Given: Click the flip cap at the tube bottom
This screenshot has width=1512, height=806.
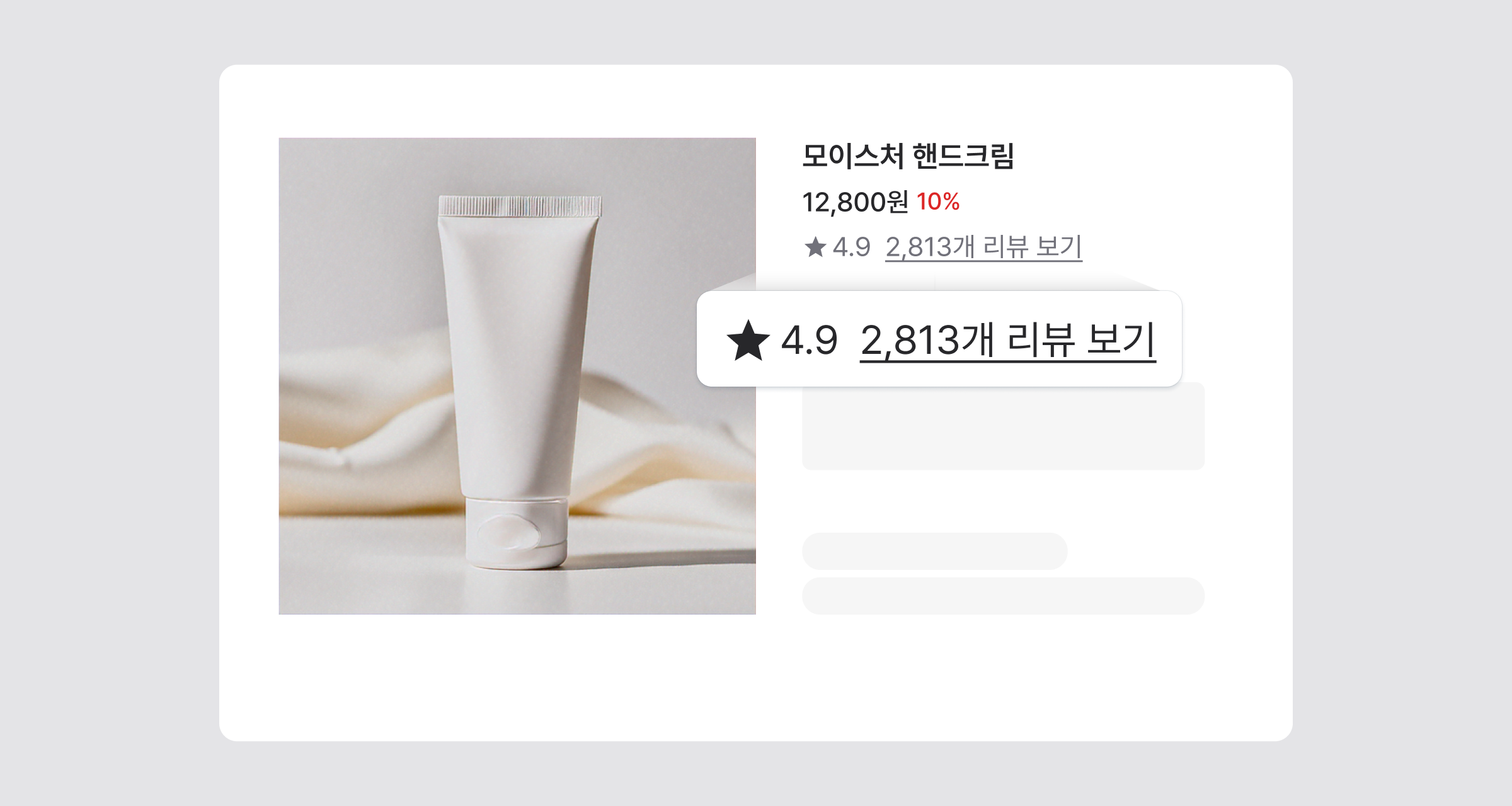Looking at the screenshot, I should tap(517, 533).
